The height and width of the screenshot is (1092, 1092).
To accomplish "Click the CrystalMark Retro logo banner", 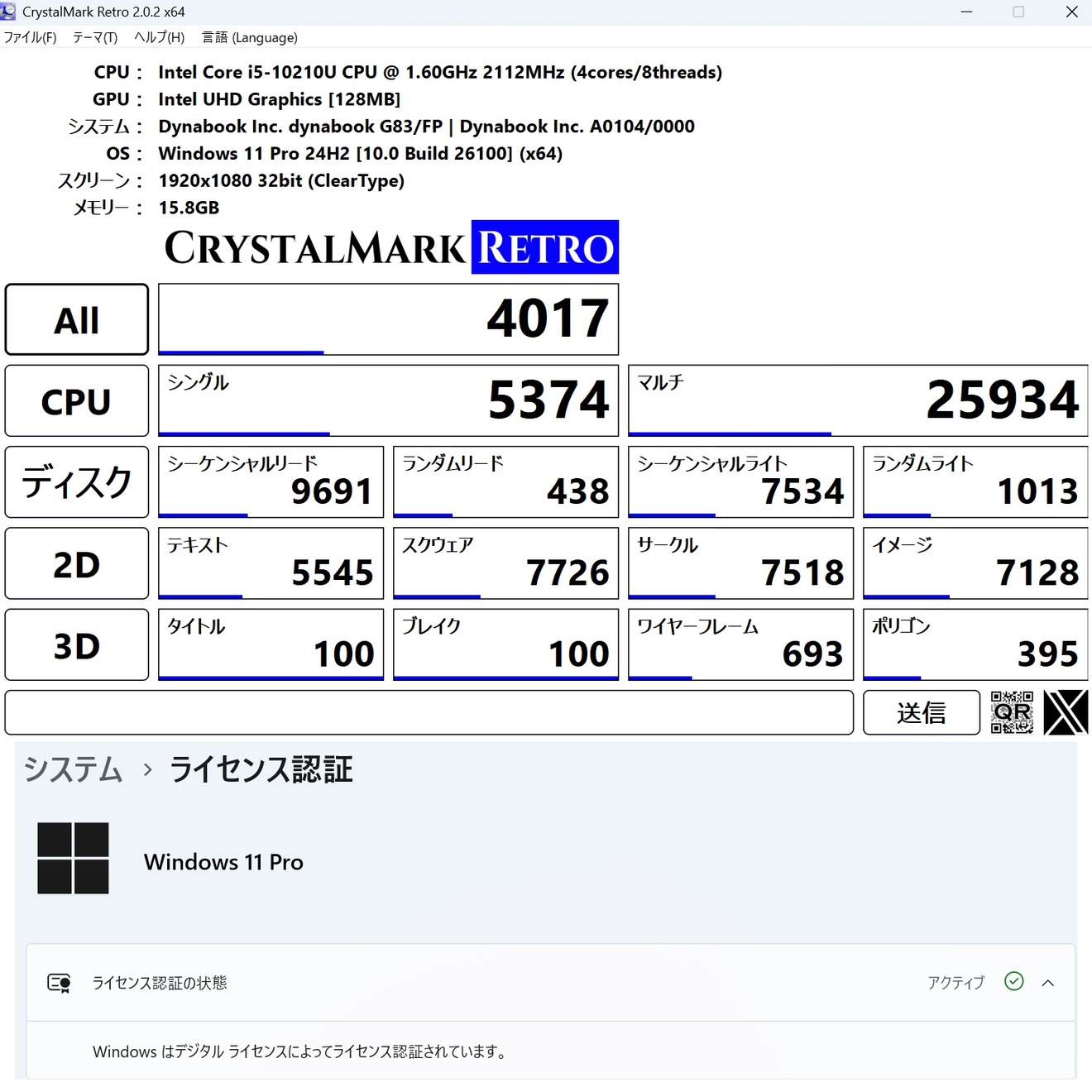I will click(x=391, y=247).
